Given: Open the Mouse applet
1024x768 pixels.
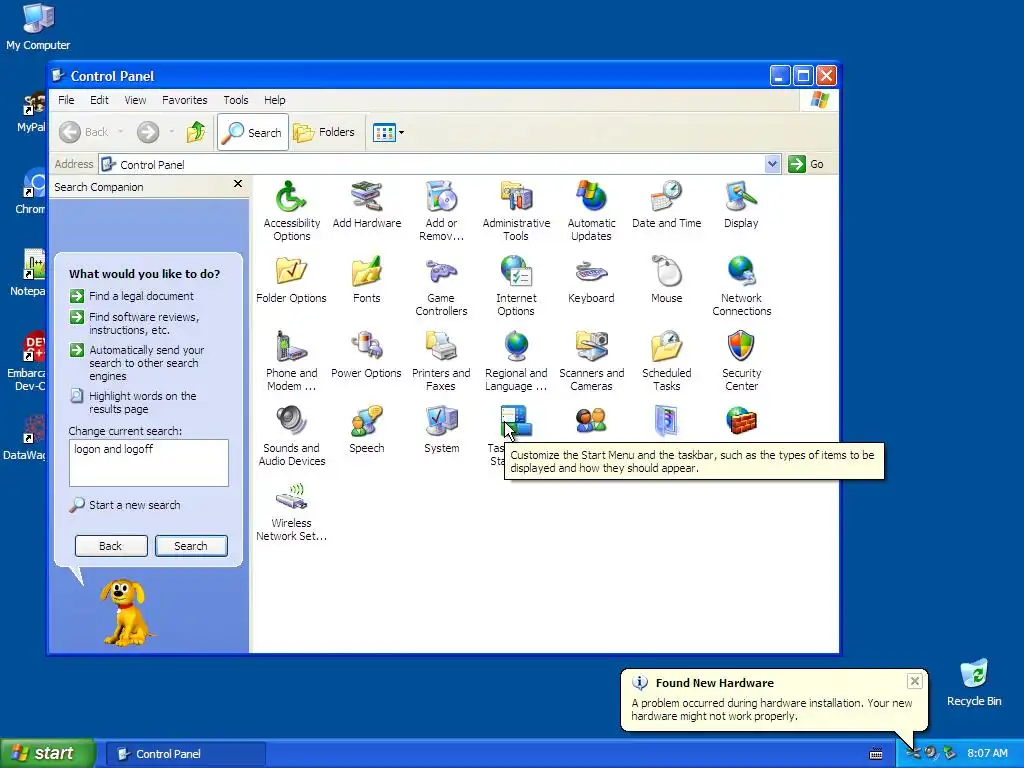Looking at the screenshot, I should pos(666,280).
